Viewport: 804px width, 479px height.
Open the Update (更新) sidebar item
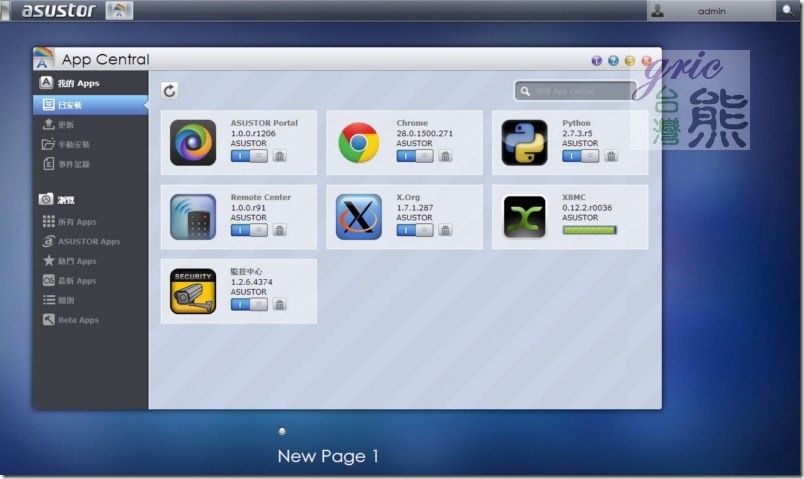pos(91,125)
